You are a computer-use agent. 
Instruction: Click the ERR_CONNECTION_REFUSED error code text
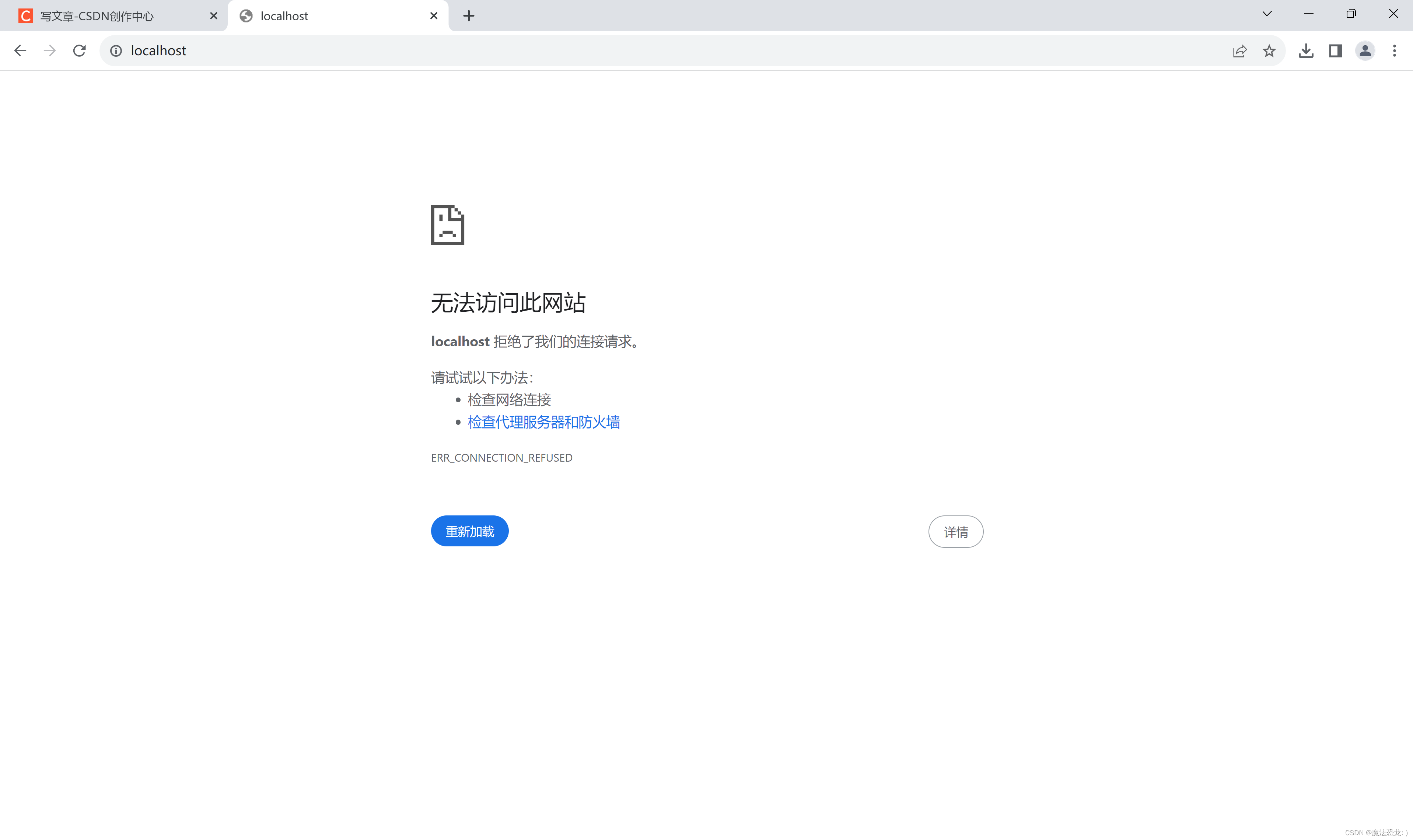pos(501,457)
